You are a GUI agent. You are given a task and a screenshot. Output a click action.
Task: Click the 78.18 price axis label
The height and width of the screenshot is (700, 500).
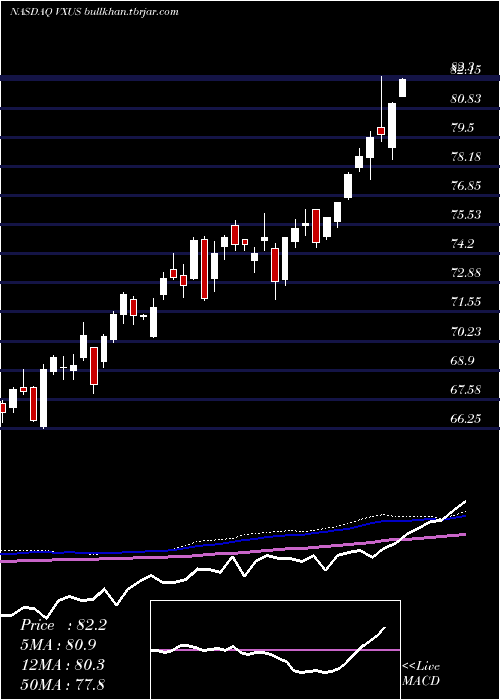[x=466, y=157]
